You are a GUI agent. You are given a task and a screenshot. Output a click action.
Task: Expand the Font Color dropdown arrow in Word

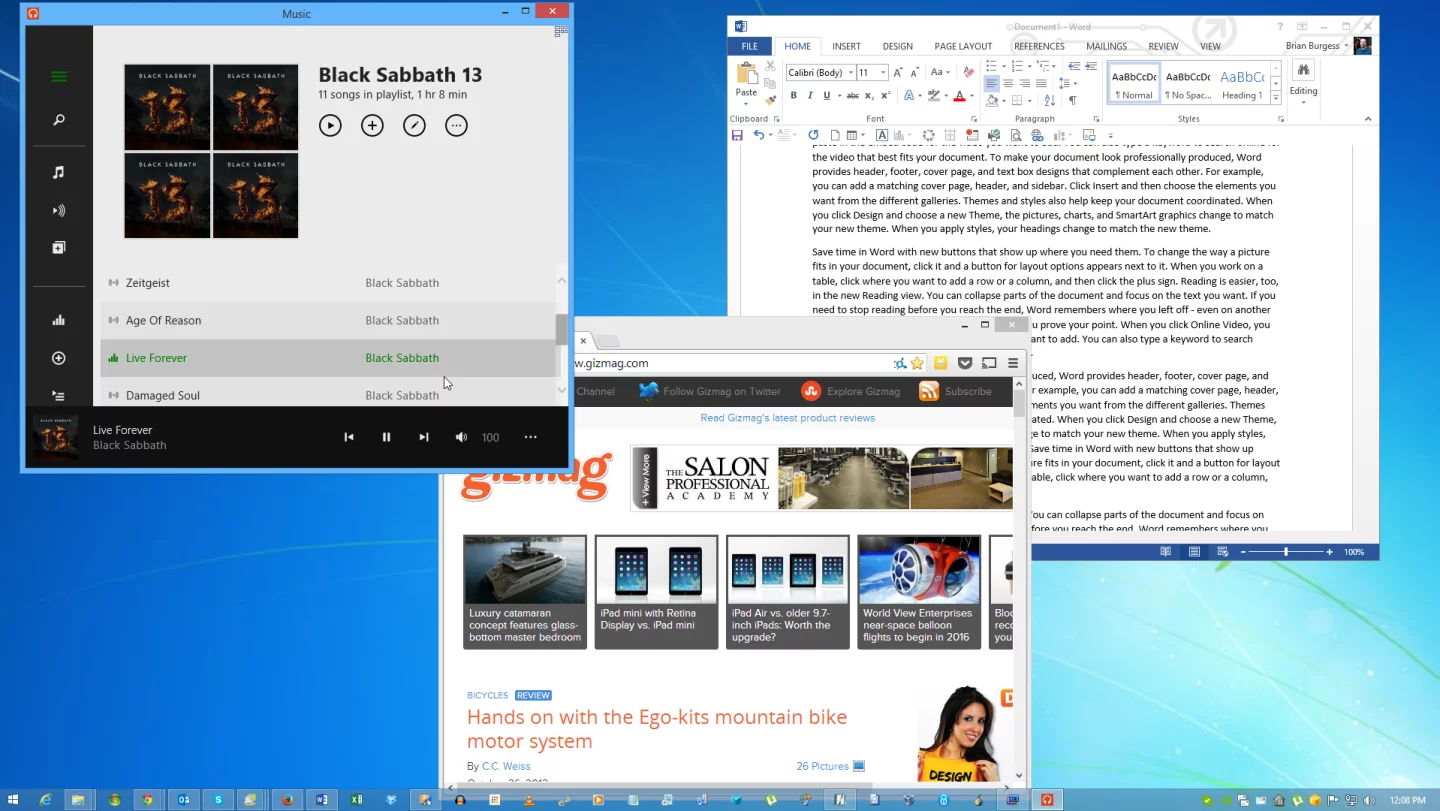[x=971, y=96]
